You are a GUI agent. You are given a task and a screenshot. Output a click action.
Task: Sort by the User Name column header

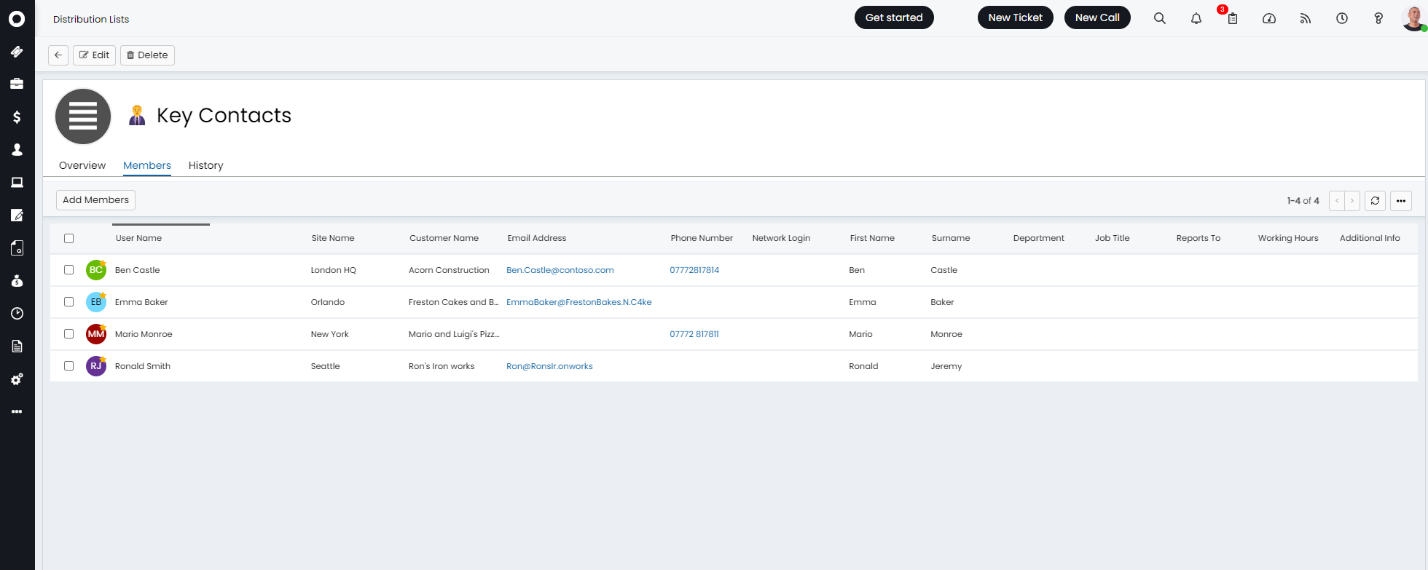pyautogui.click(x=138, y=238)
